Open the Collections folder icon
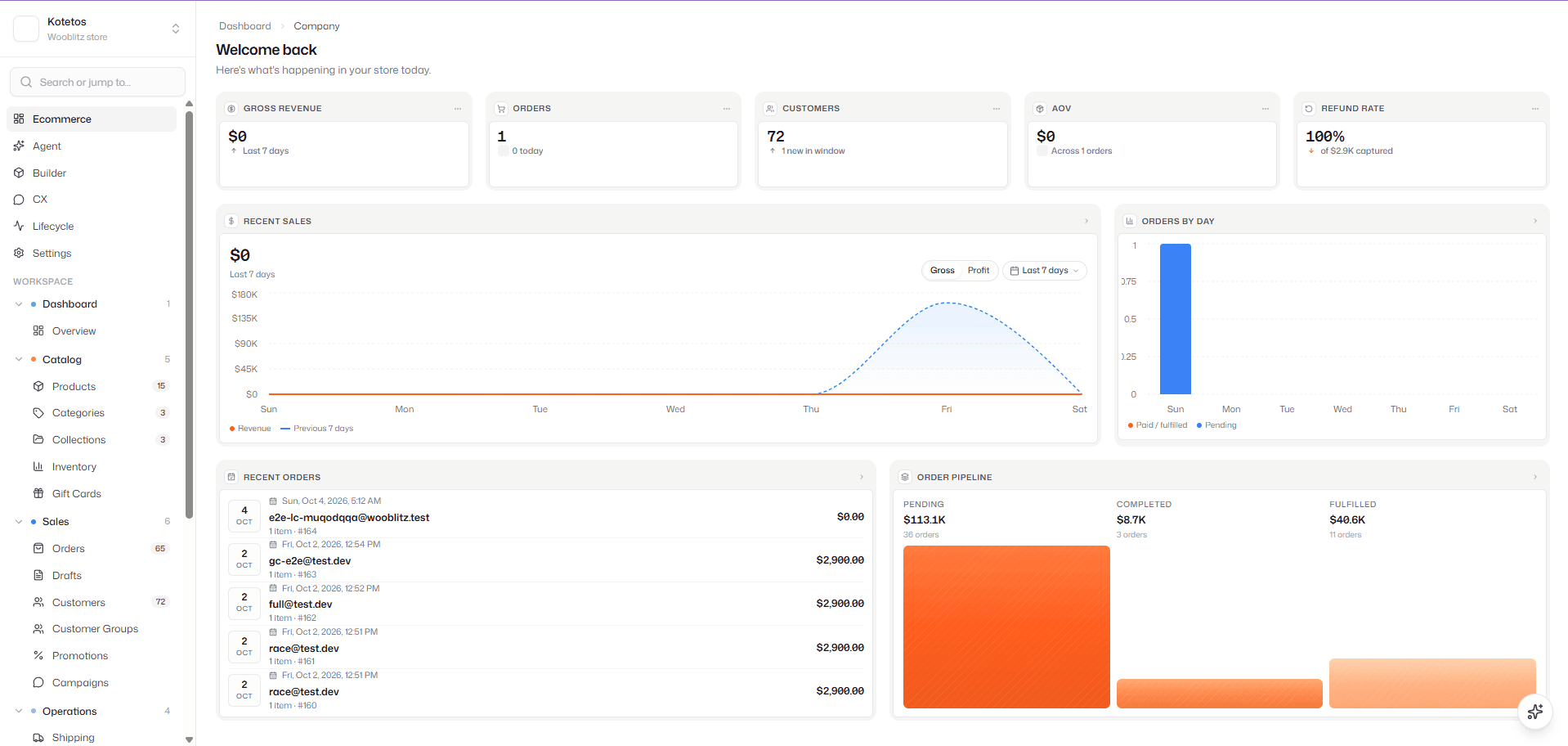 (x=38, y=439)
